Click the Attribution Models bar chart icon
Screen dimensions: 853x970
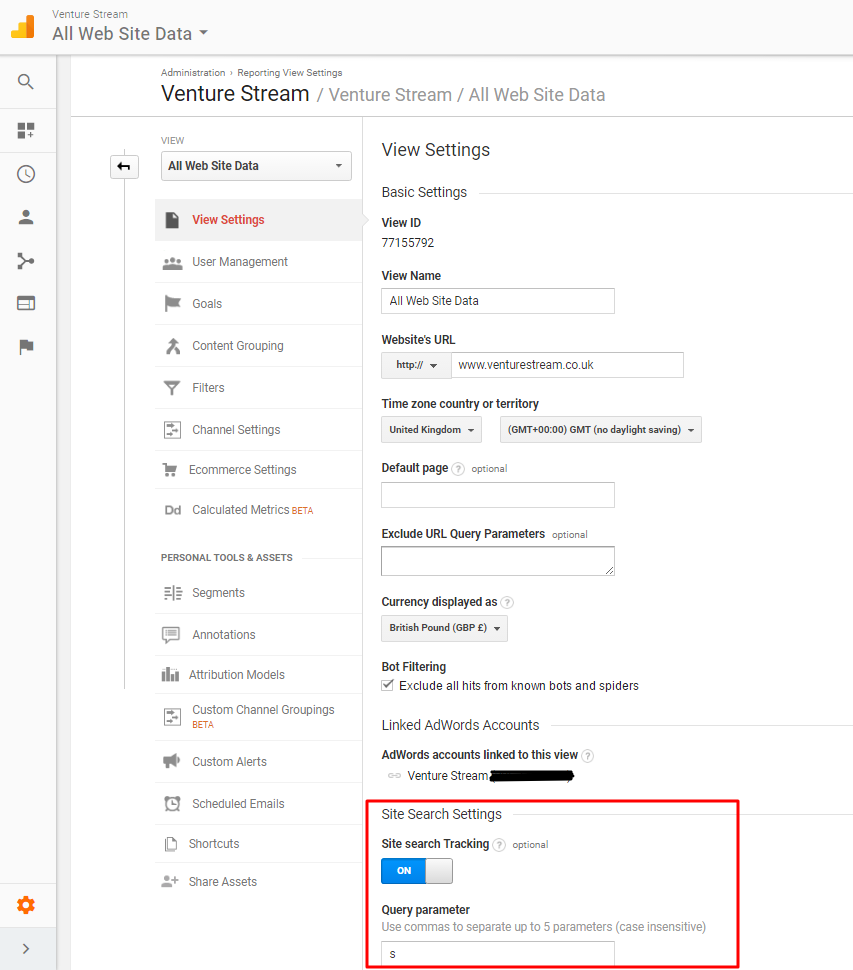coord(170,674)
